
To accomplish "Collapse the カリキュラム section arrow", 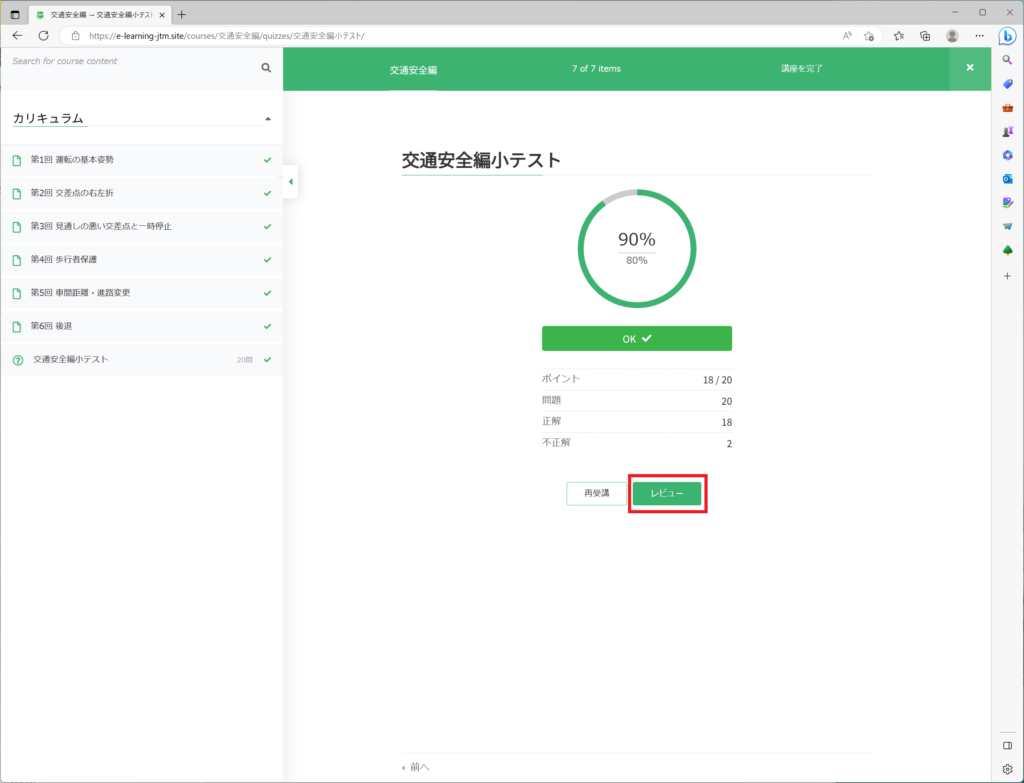I will point(267,119).
